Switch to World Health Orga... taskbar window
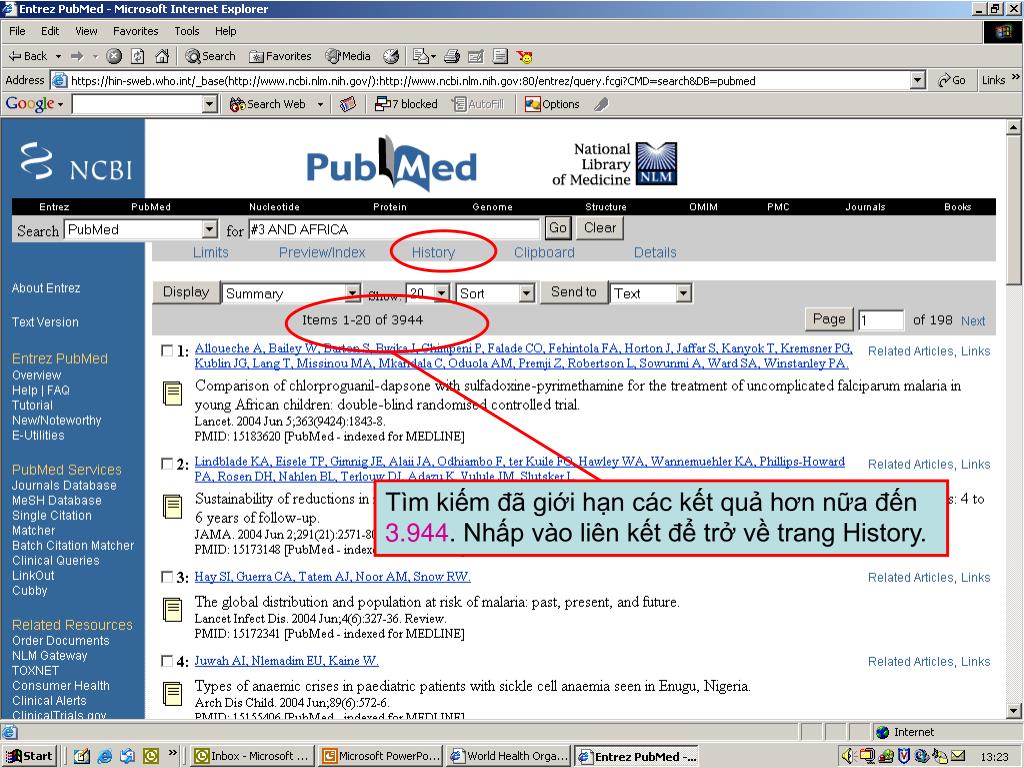Image resolution: width=1024 pixels, height=768 pixels. coord(509,756)
